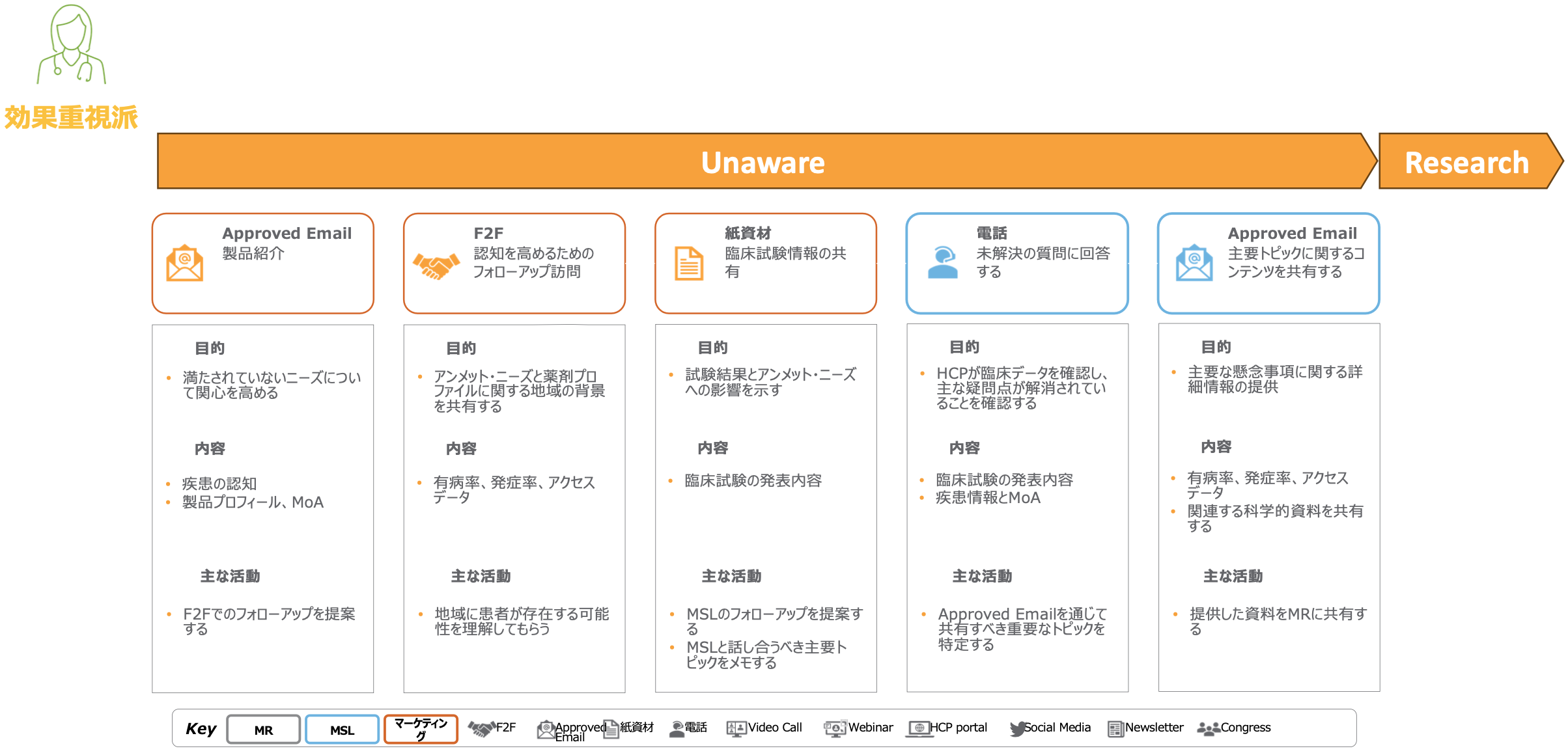This screenshot has width=1568, height=753.
Task: Click the 電話 card header box
Action: [x=1016, y=263]
